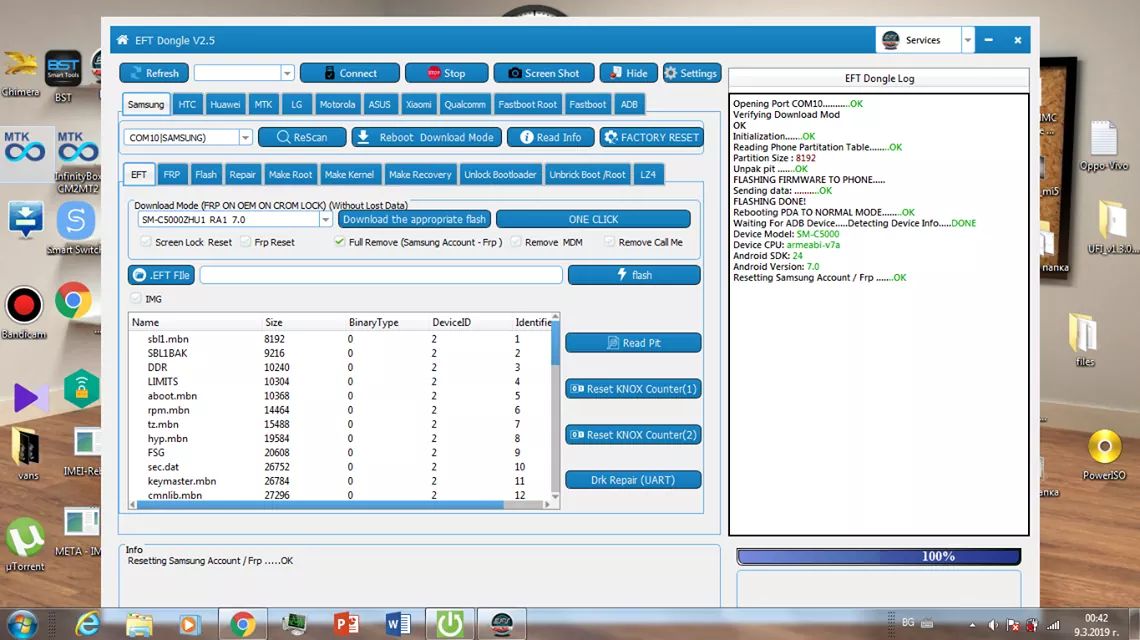Switch to the HTC tab

click(187, 104)
